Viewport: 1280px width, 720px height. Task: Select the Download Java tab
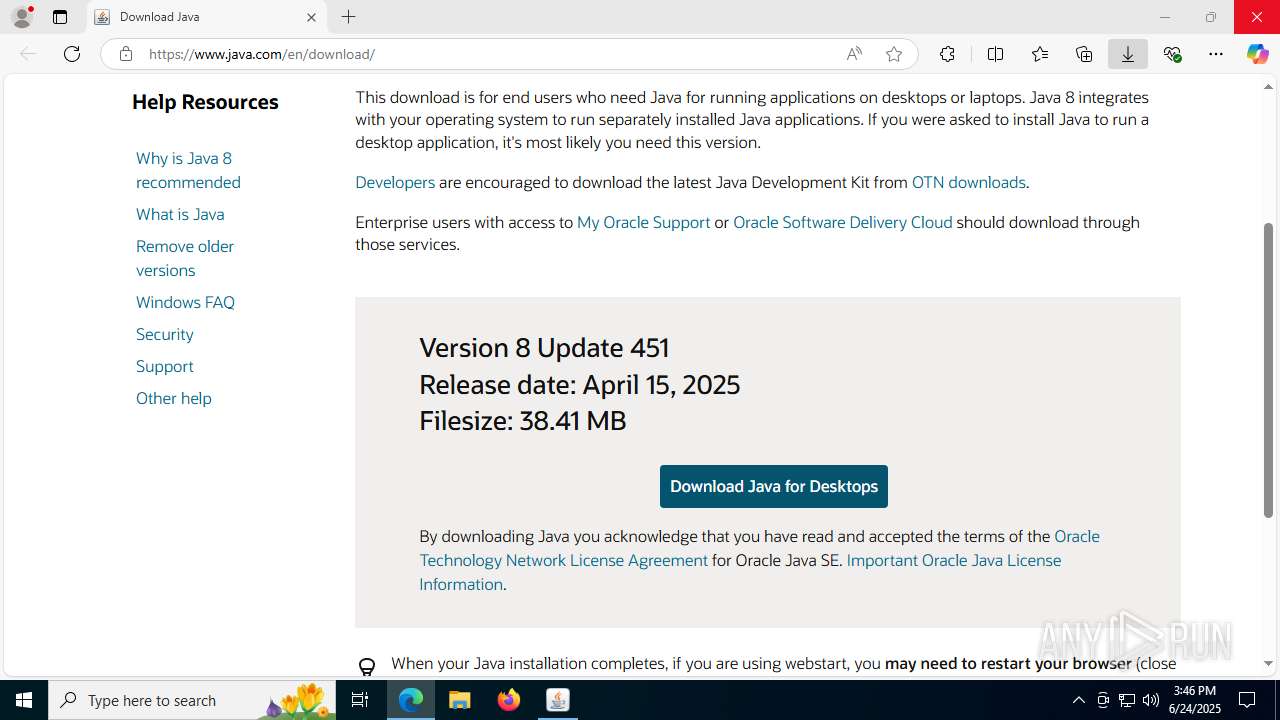[206, 17]
